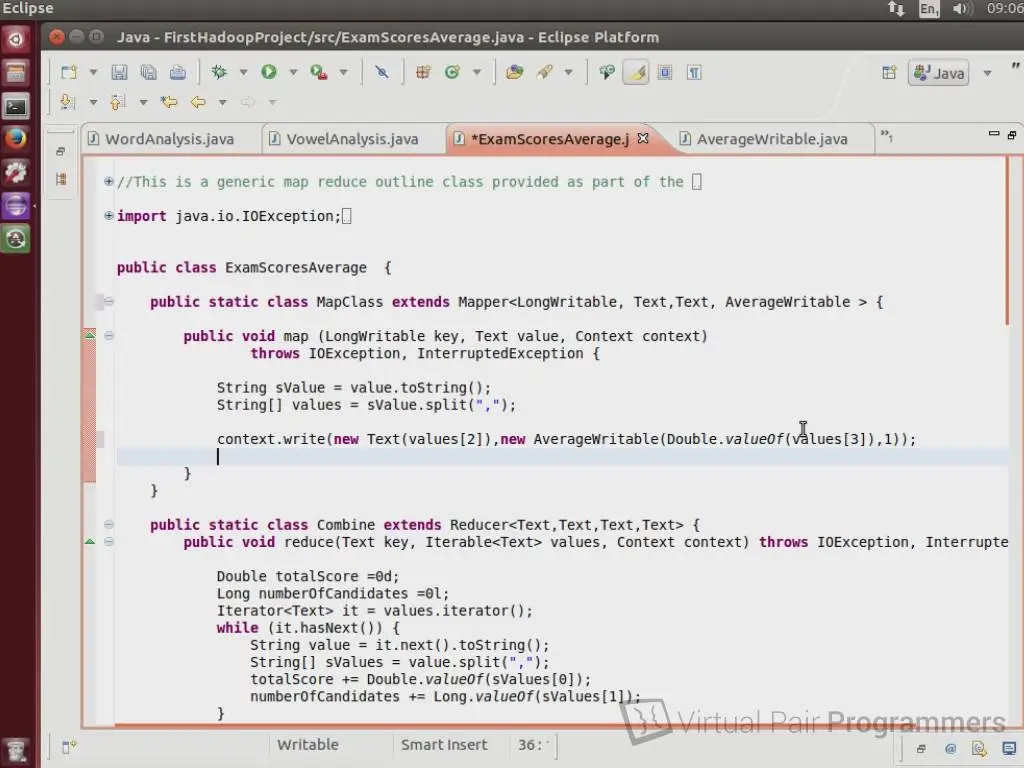Open the Debug configurations dropdown arrow

pyautogui.click(x=243, y=72)
